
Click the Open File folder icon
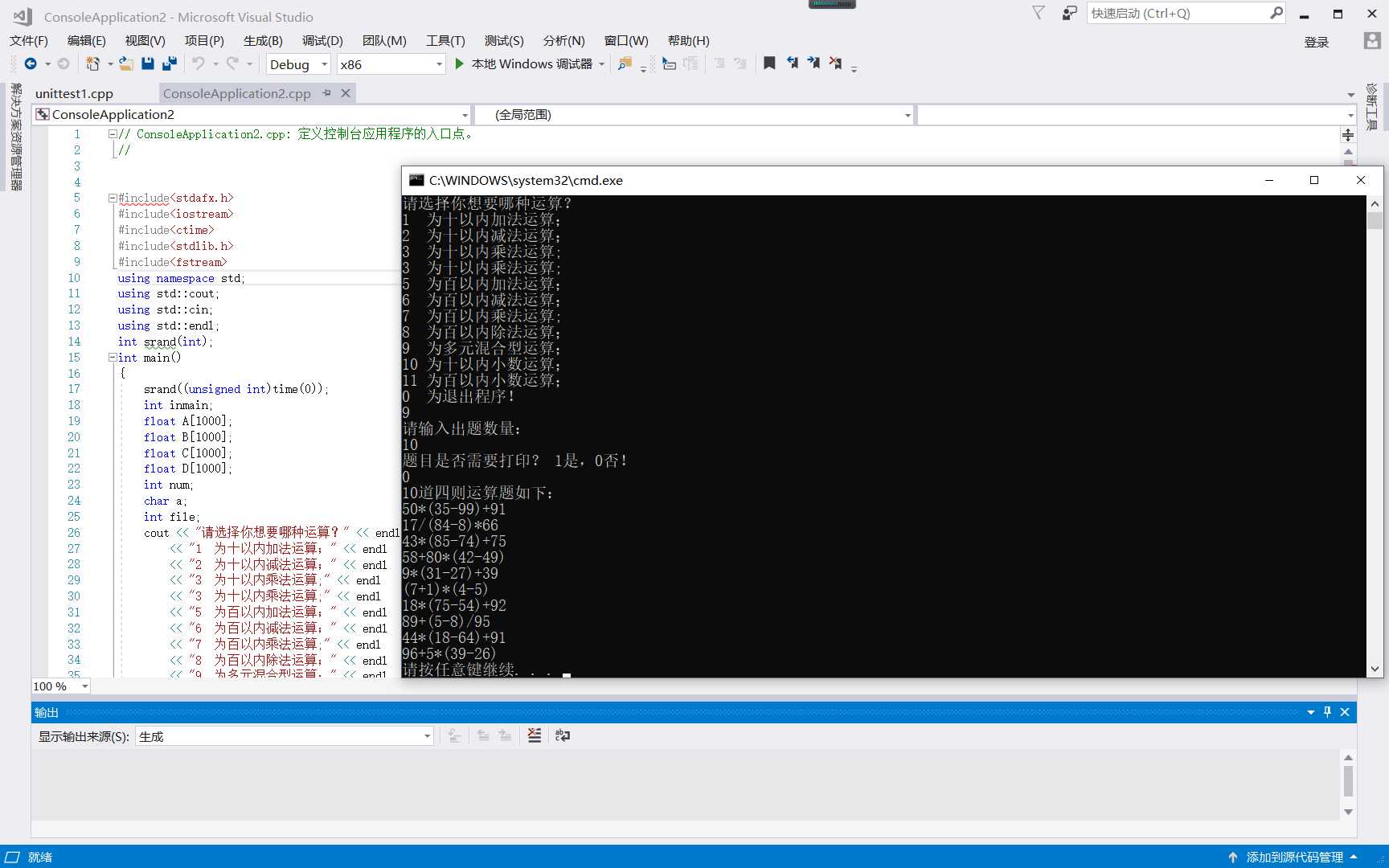point(126,63)
